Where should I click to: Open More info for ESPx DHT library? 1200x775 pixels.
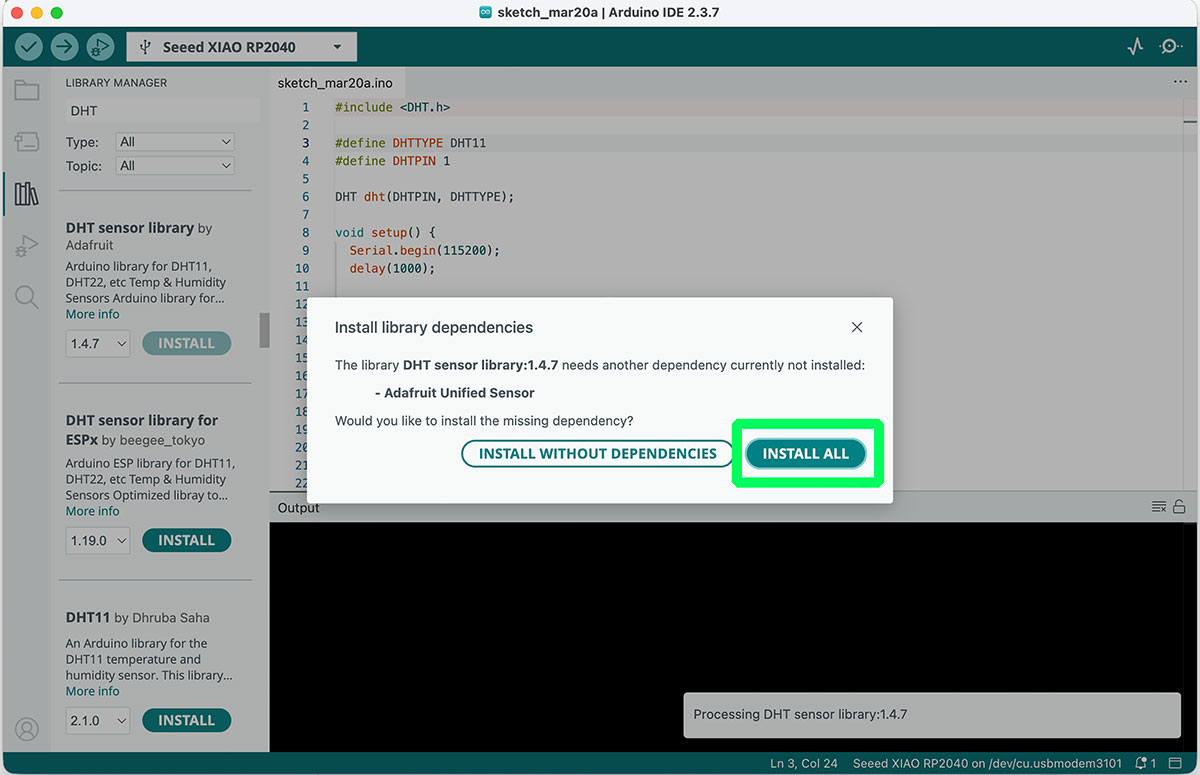pos(93,511)
